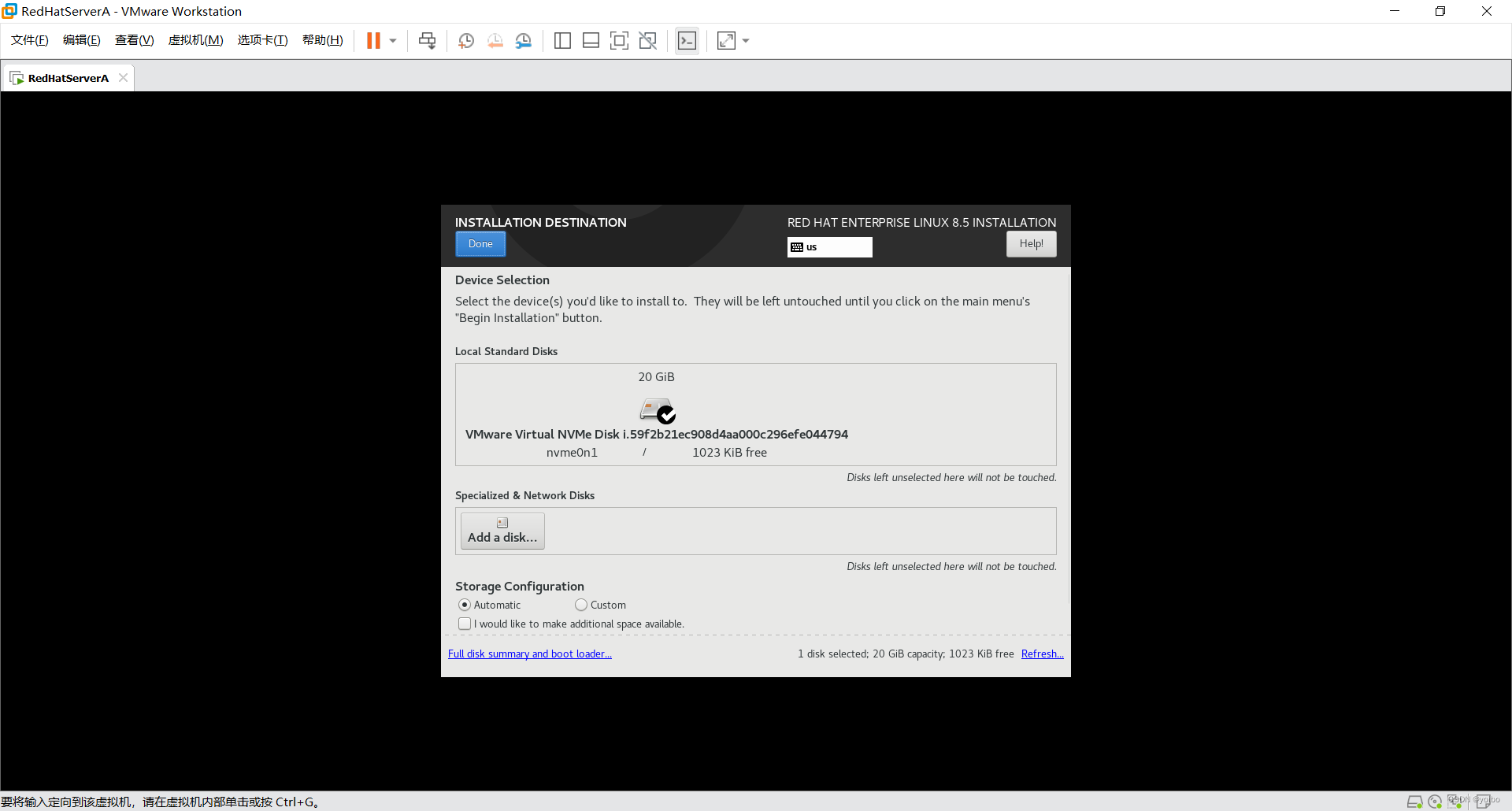Click the Add a disk... button

click(x=502, y=531)
